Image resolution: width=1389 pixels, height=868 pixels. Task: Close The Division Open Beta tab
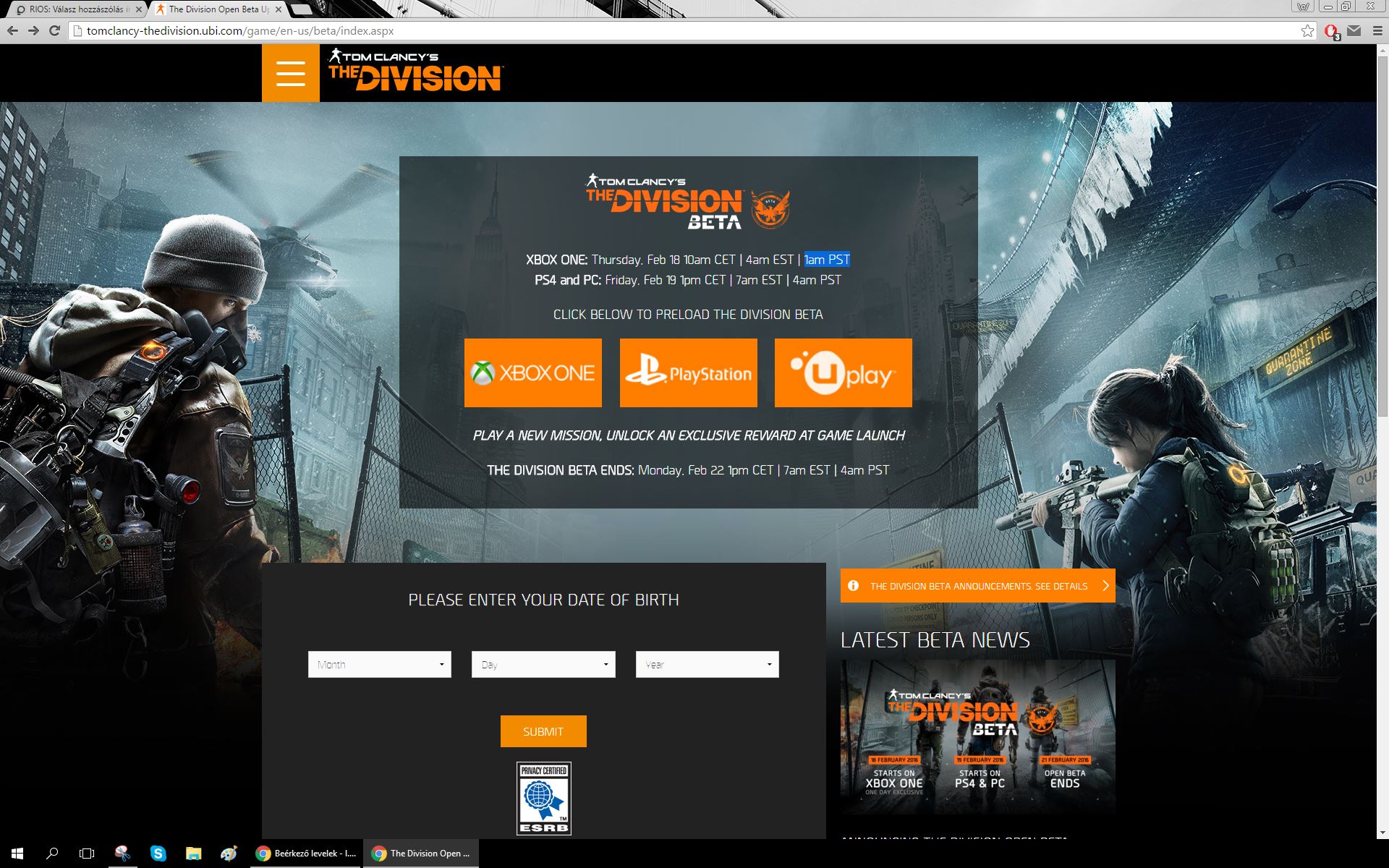279,9
